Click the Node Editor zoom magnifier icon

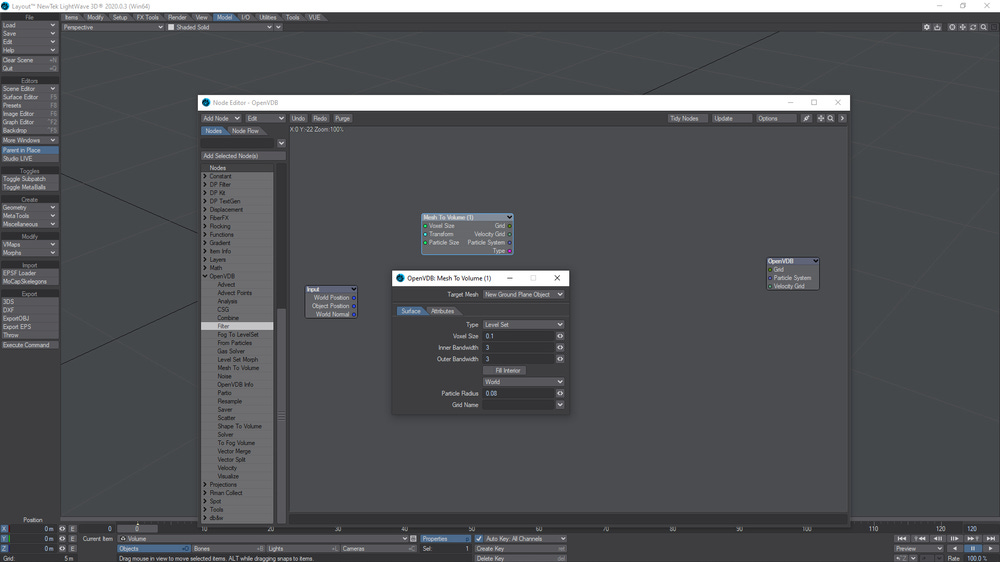click(x=830, y=119)
